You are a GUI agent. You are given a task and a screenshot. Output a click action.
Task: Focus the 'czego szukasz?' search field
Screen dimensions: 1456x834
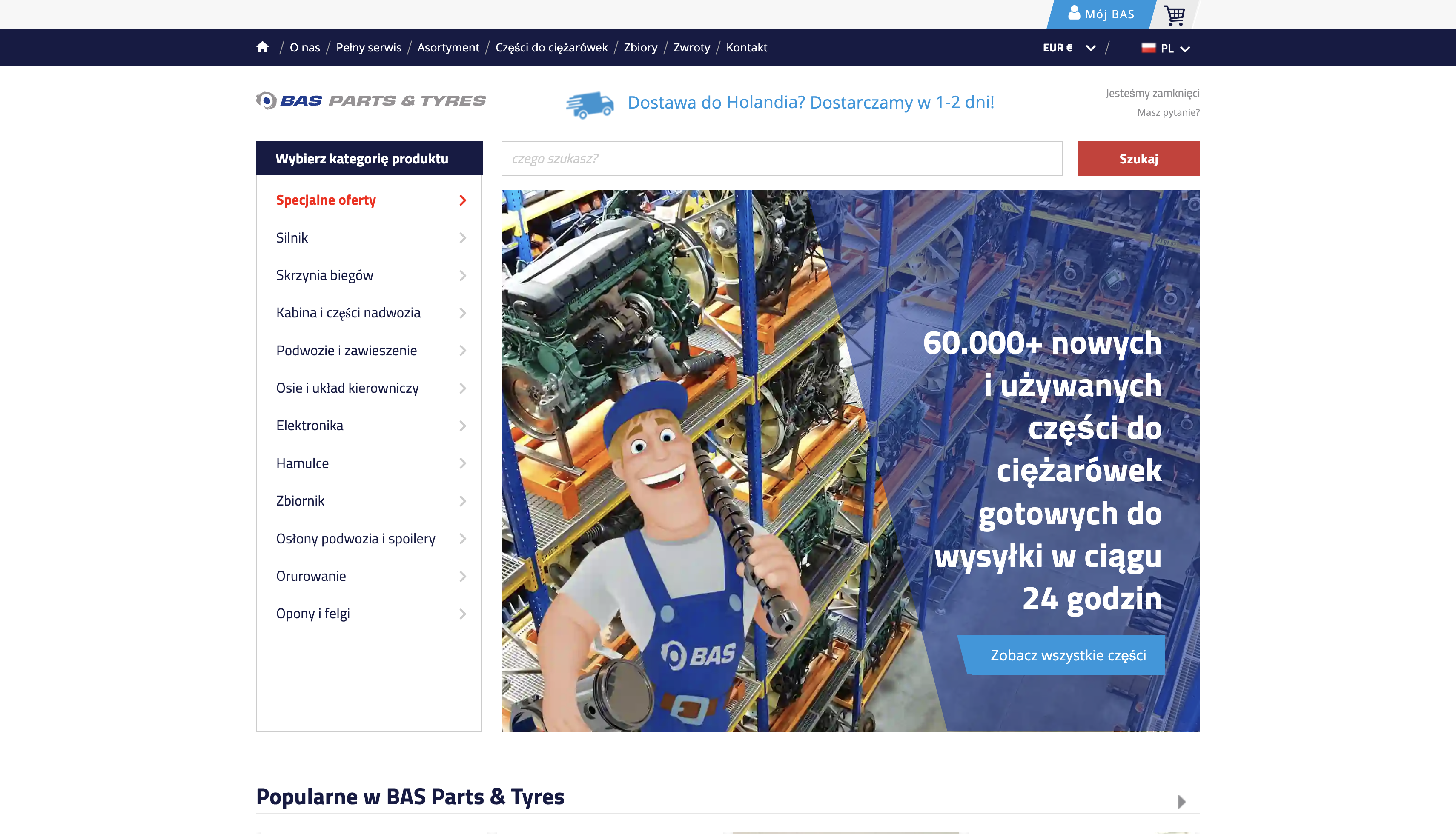[x=782, y=159]
